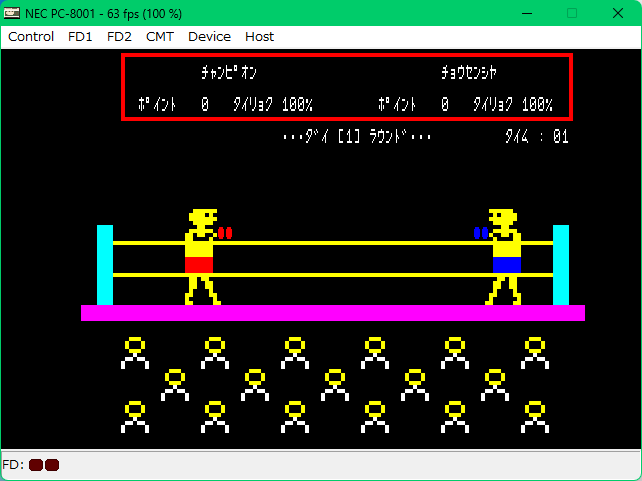Click the left cyan ring corner post
Image resolution: width=642 pixels, height=481 pixels.
(x=105, y=264)
